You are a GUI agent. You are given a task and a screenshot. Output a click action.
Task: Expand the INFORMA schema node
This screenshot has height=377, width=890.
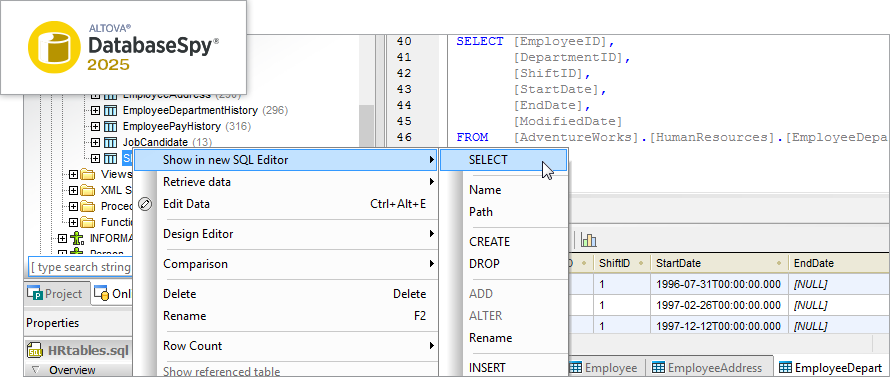coord(62,238)
